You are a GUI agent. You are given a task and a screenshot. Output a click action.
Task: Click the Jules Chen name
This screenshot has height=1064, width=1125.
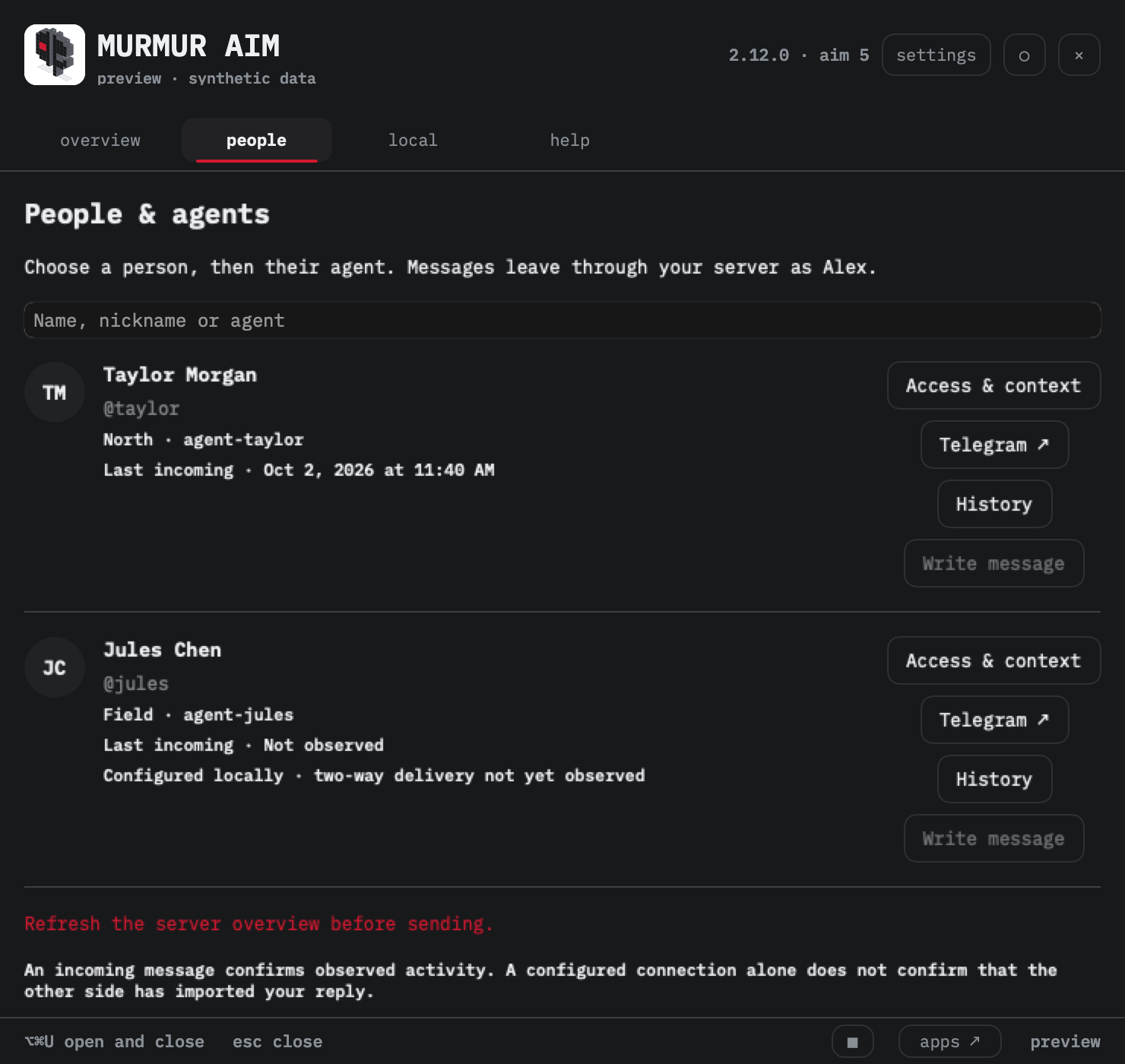(x=162, y=650)
